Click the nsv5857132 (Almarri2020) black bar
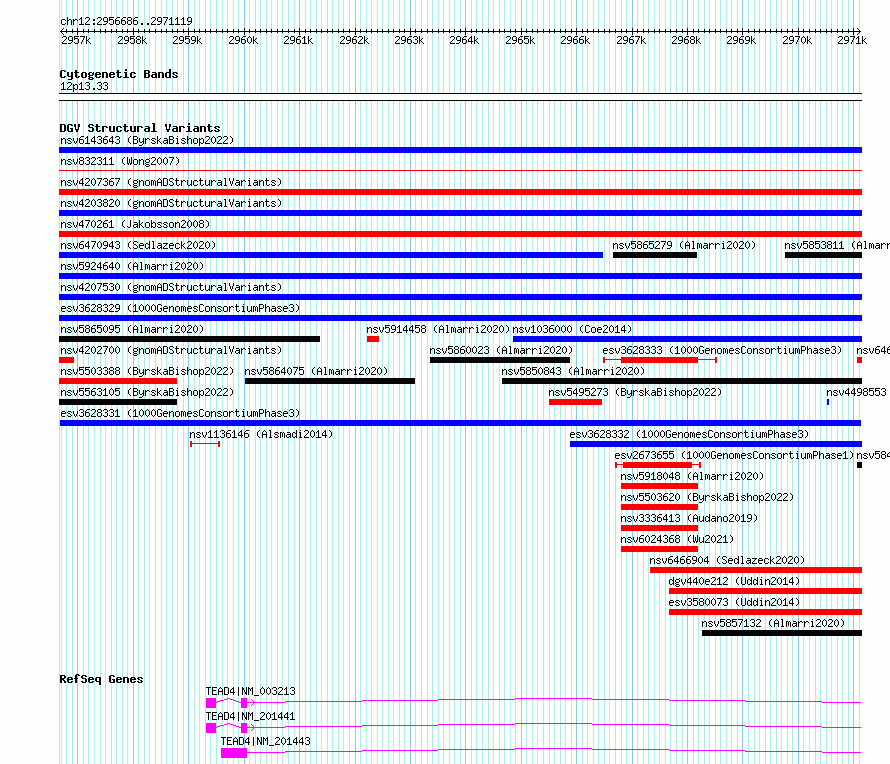The width and height of the screenshot is (890, 764). pyautogui.click(x=782, y=633)
